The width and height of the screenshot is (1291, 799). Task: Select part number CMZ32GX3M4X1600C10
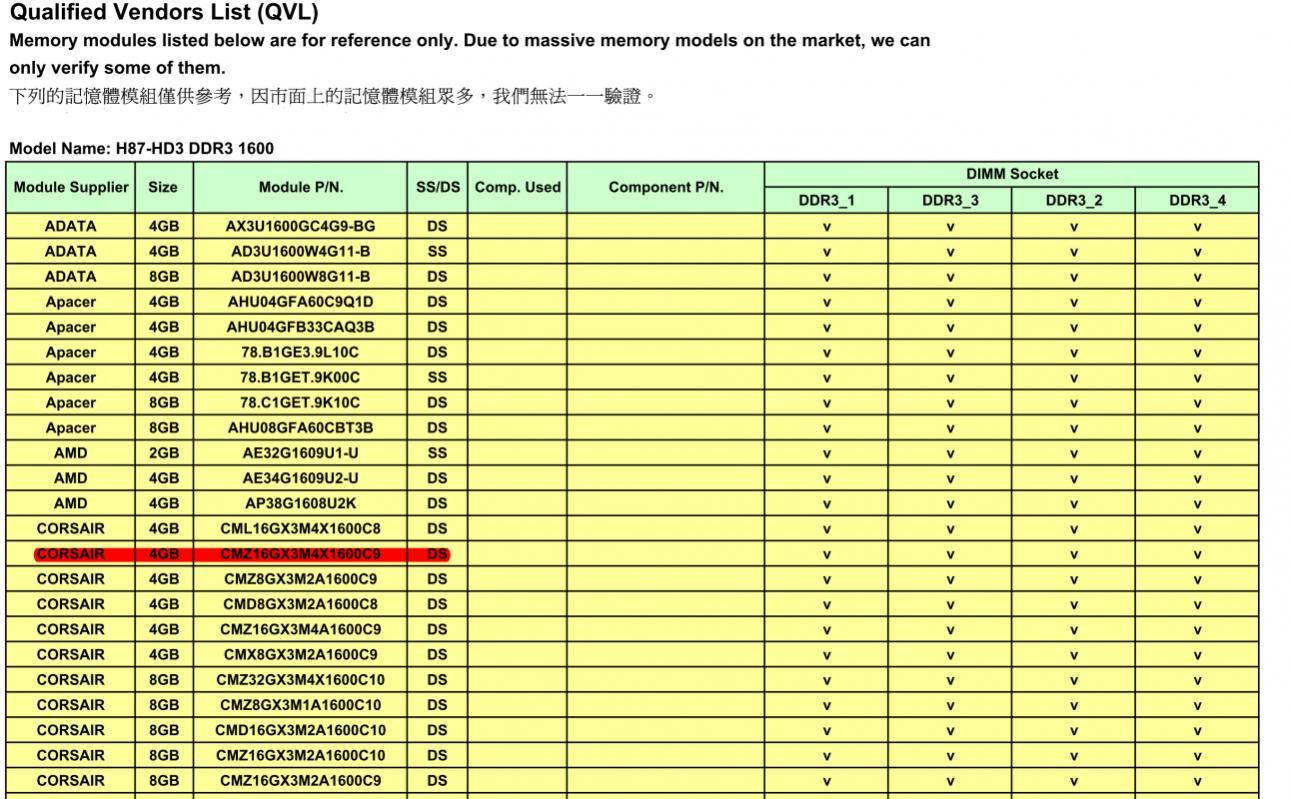pyautogui.click(x=300, y=680)
